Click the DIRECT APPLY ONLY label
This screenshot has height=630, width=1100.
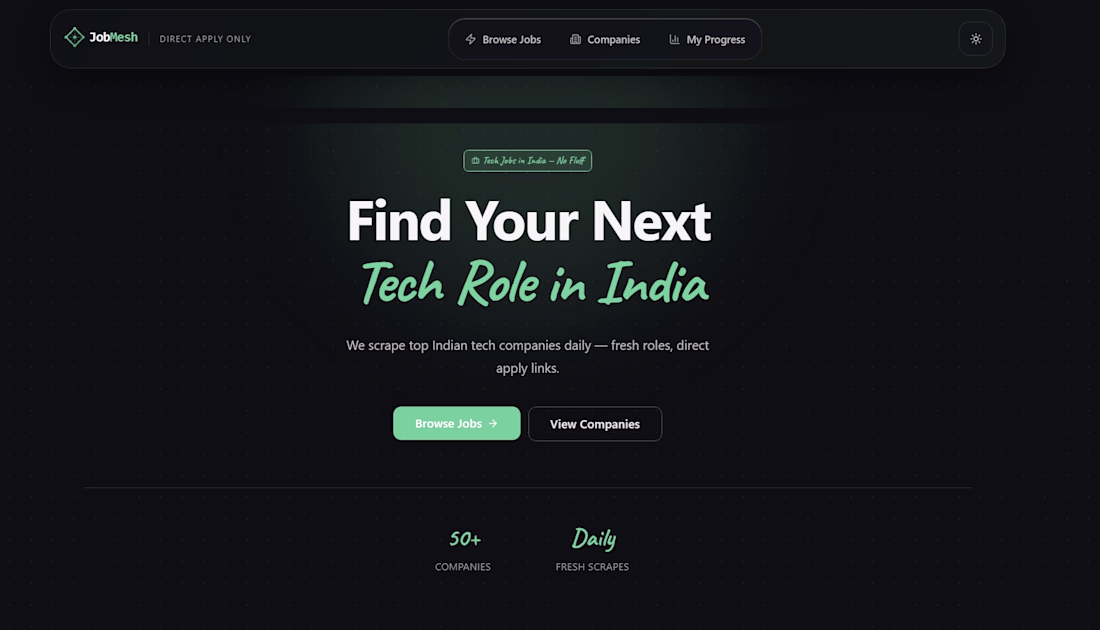point(205,39)
